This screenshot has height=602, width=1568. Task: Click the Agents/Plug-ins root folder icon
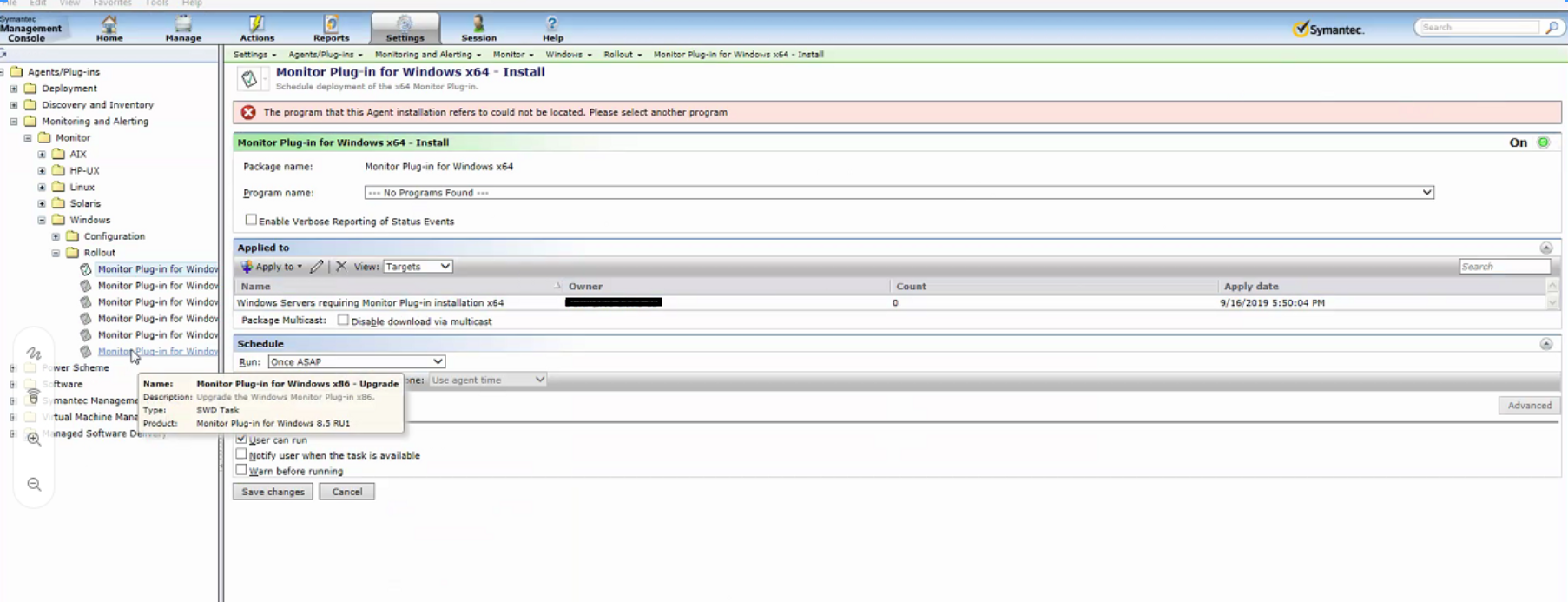pos(16,71)
